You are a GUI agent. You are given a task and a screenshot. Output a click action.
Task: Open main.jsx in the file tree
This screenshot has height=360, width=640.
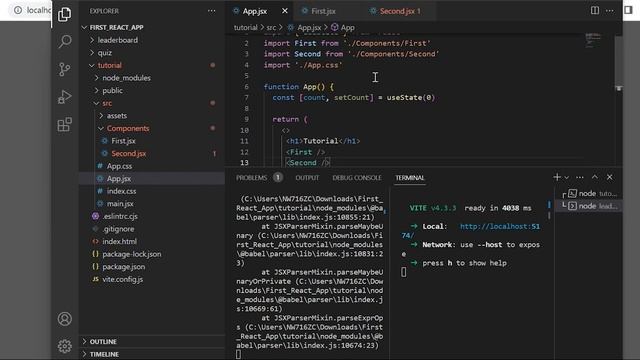click(120, 204)
